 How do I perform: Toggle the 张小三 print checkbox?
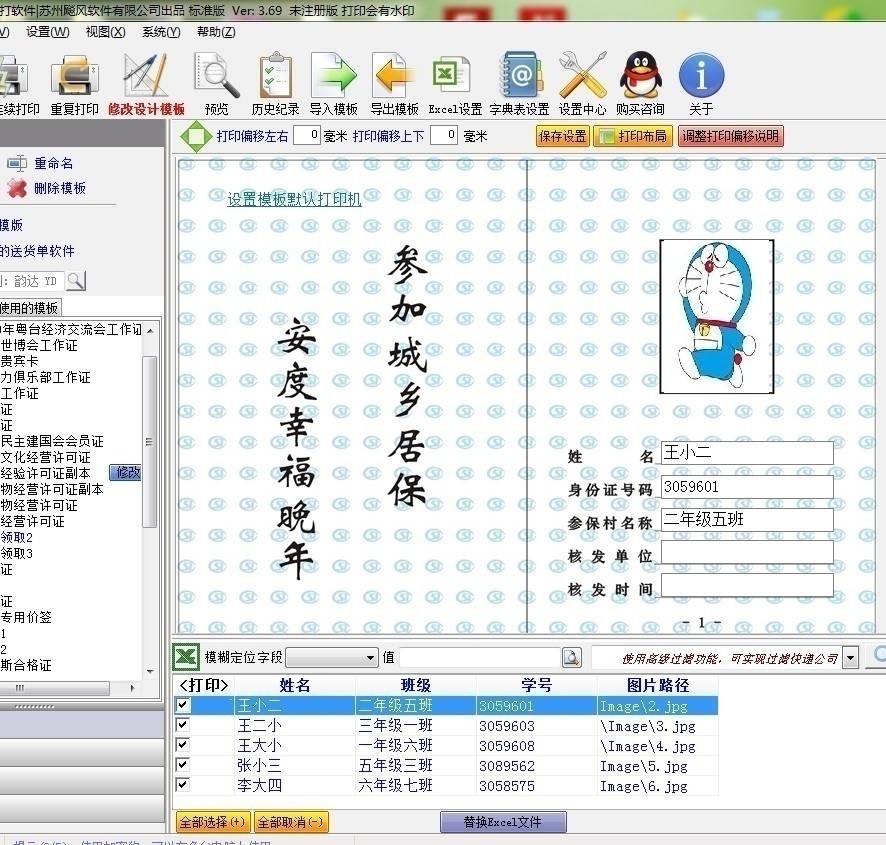tap(183, 766)
